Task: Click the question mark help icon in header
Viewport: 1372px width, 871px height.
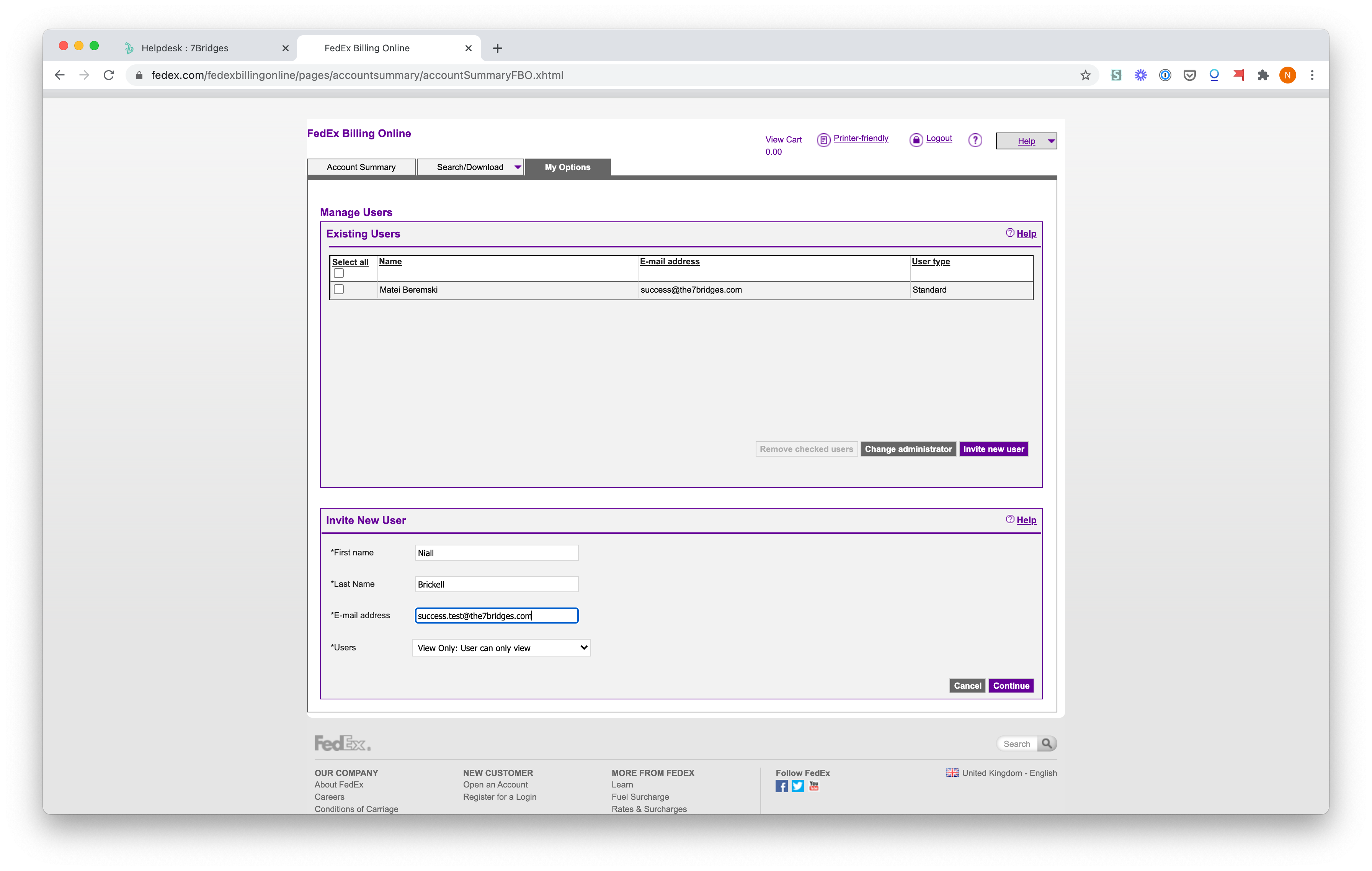Action: tap(975, 140)
